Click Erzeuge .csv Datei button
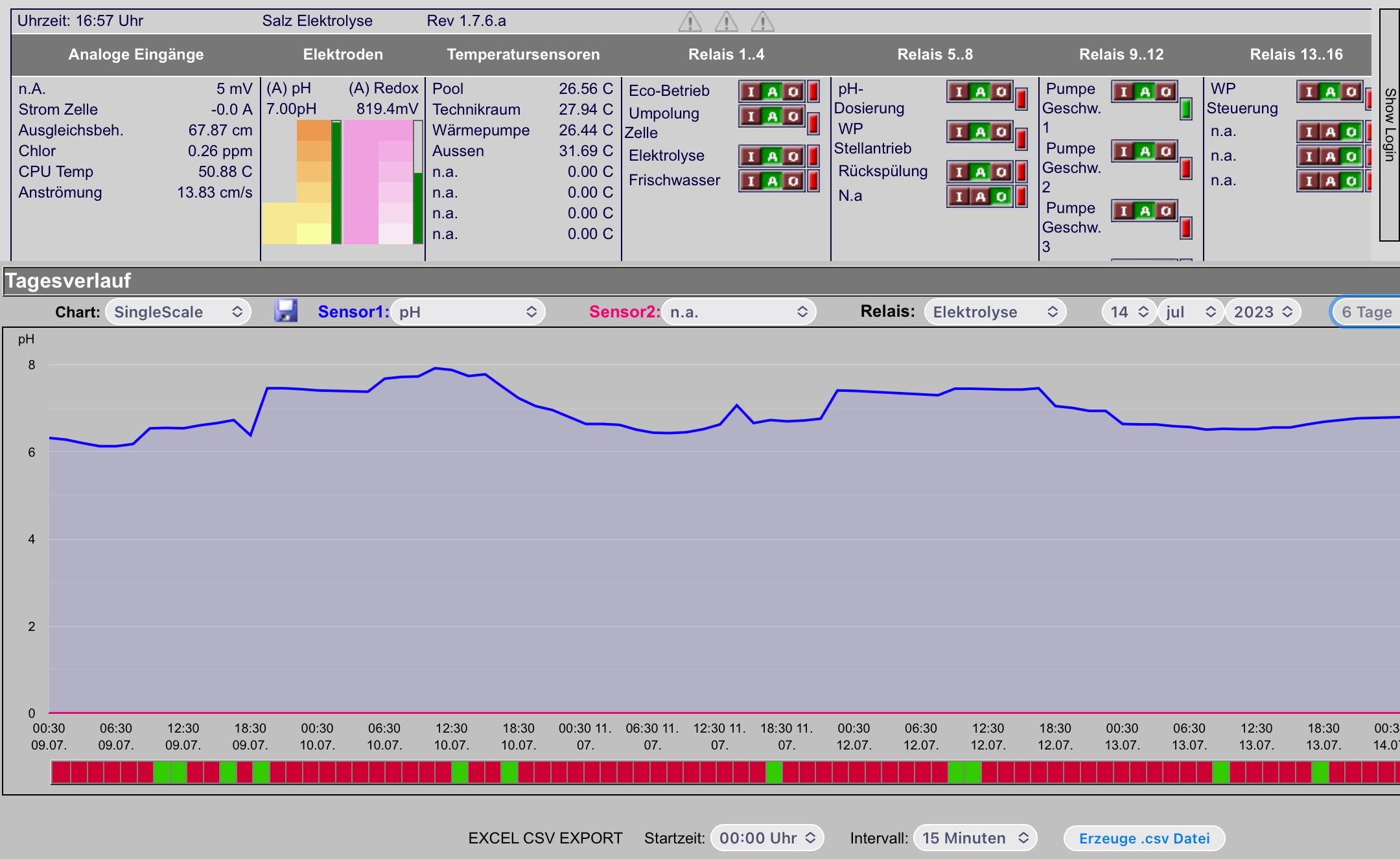This screenshot has width=1400, height=859. click(1144, 838)
